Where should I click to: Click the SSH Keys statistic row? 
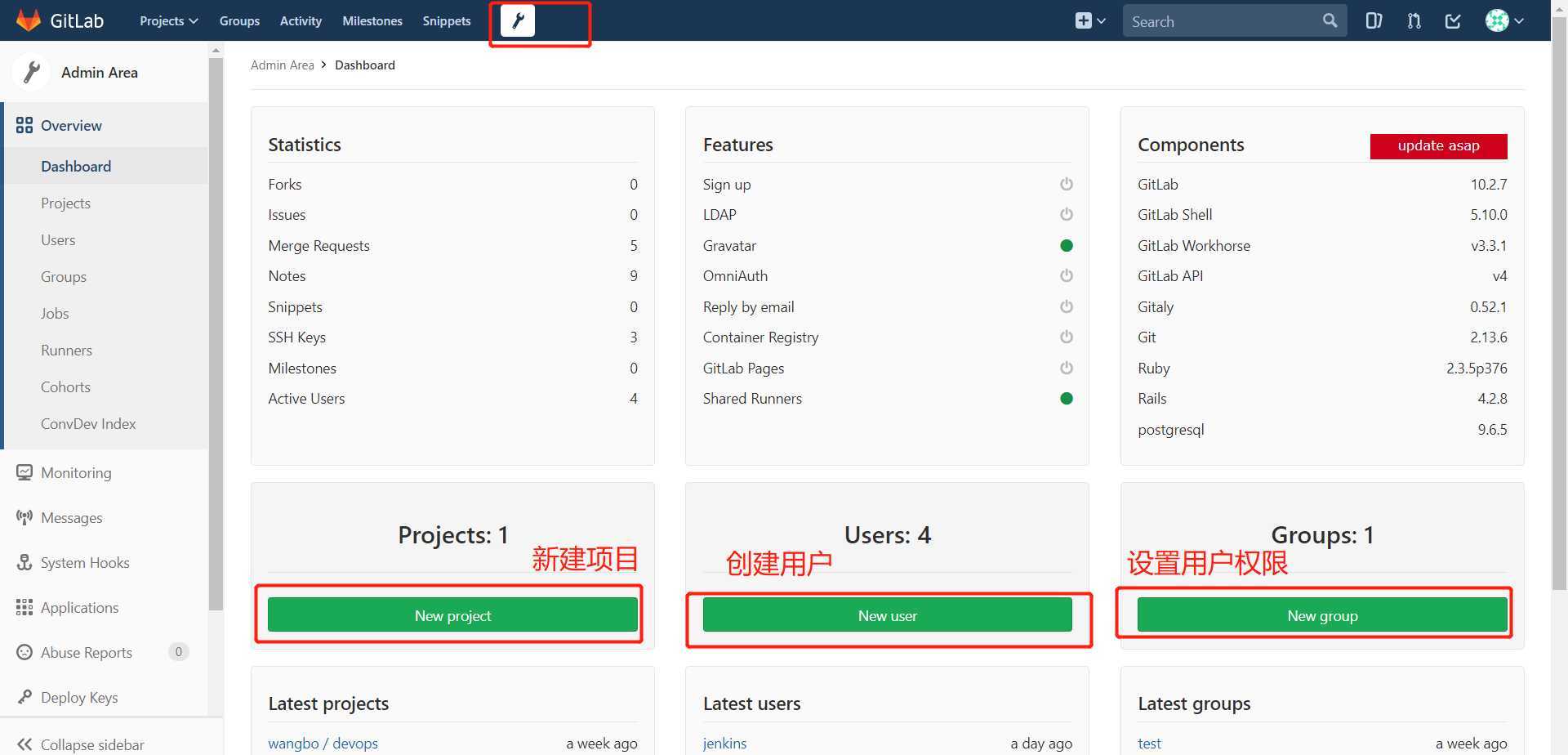tap(452, 337)
